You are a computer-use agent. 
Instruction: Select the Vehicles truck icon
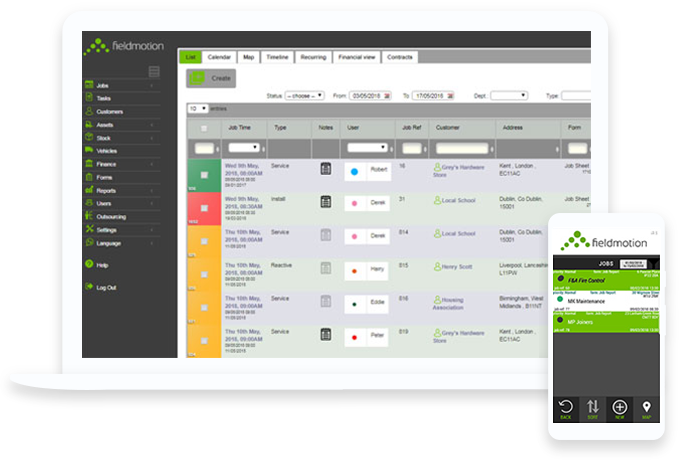point(89,150)
